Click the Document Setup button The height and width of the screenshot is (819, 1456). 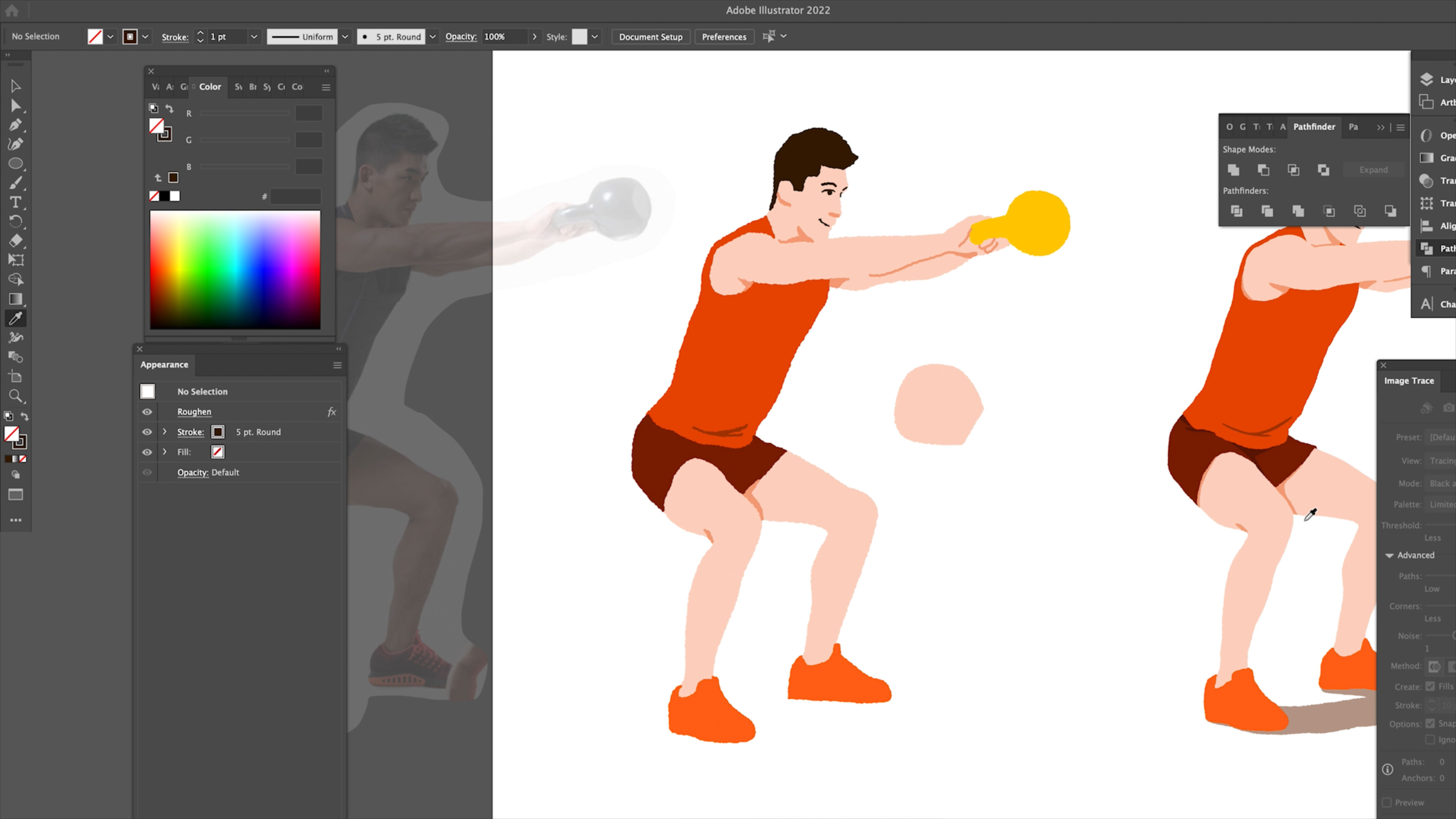(651, 37)
